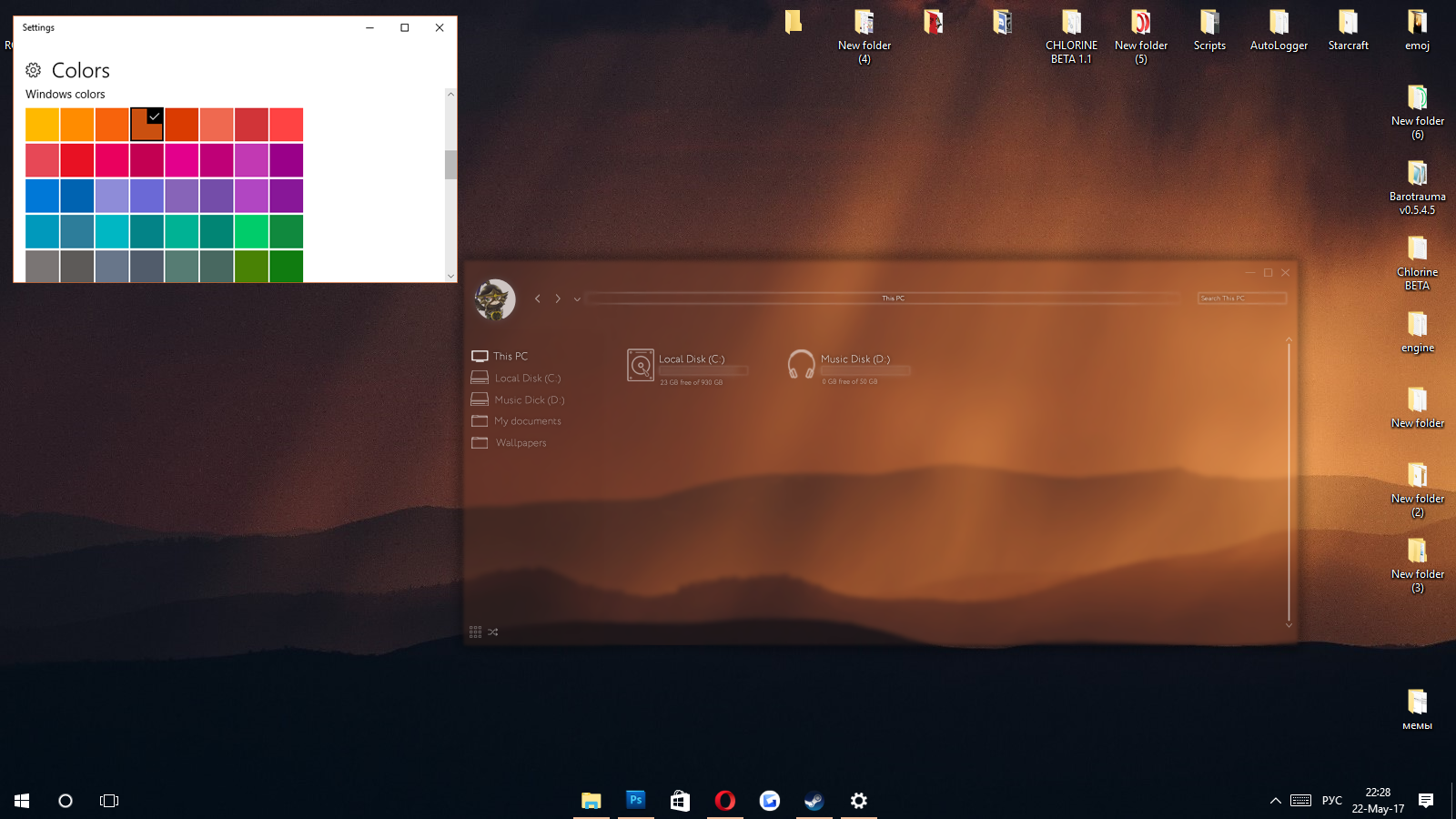Select the Barotrauma v0.5.4.5 folder
Viewport: 1456px width, 819px height.
pos(1418,188)
